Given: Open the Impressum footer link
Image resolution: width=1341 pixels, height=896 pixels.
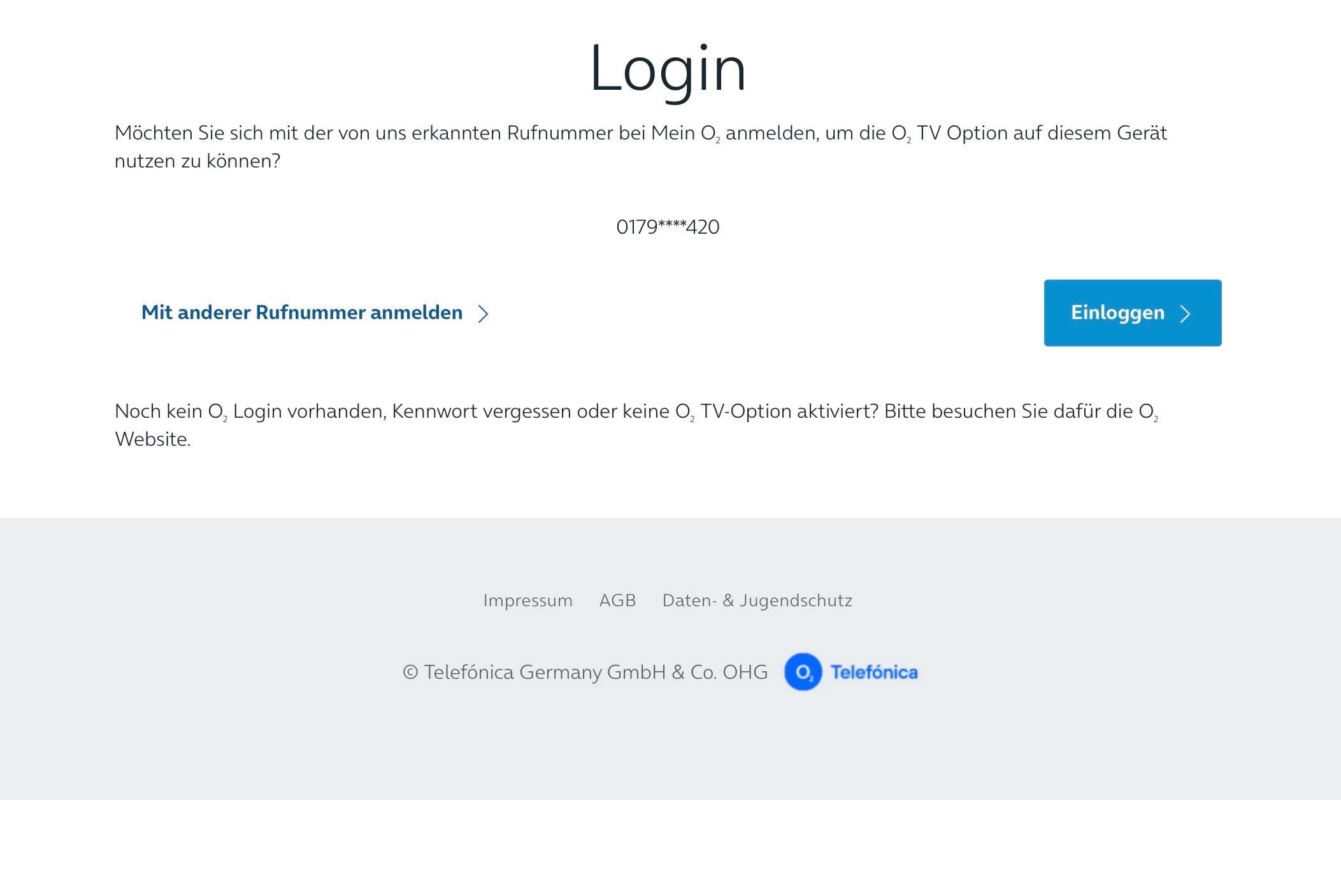Looking at the screenshot, I should [527, 601].
